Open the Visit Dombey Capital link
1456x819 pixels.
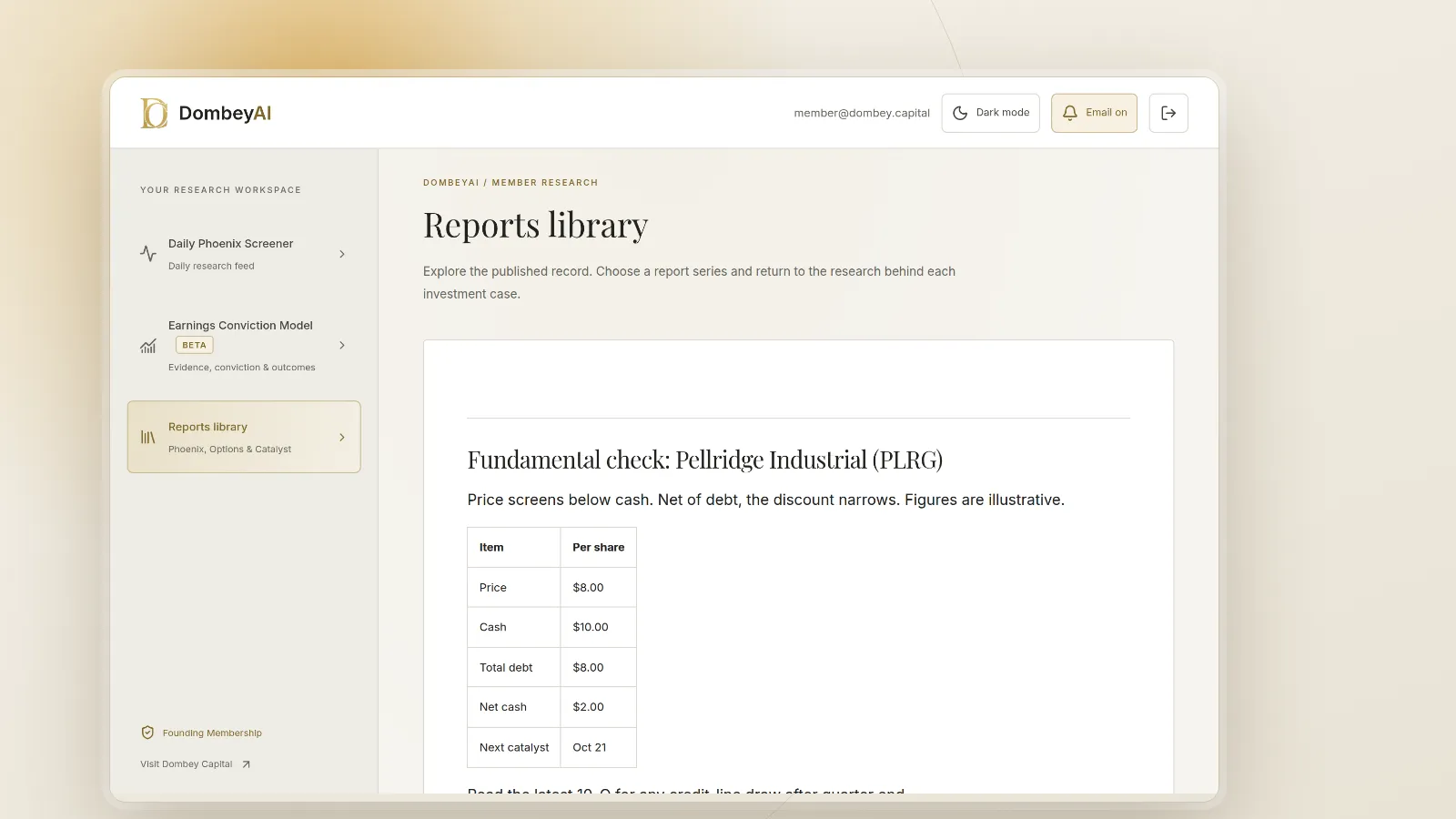click(195, 764)
